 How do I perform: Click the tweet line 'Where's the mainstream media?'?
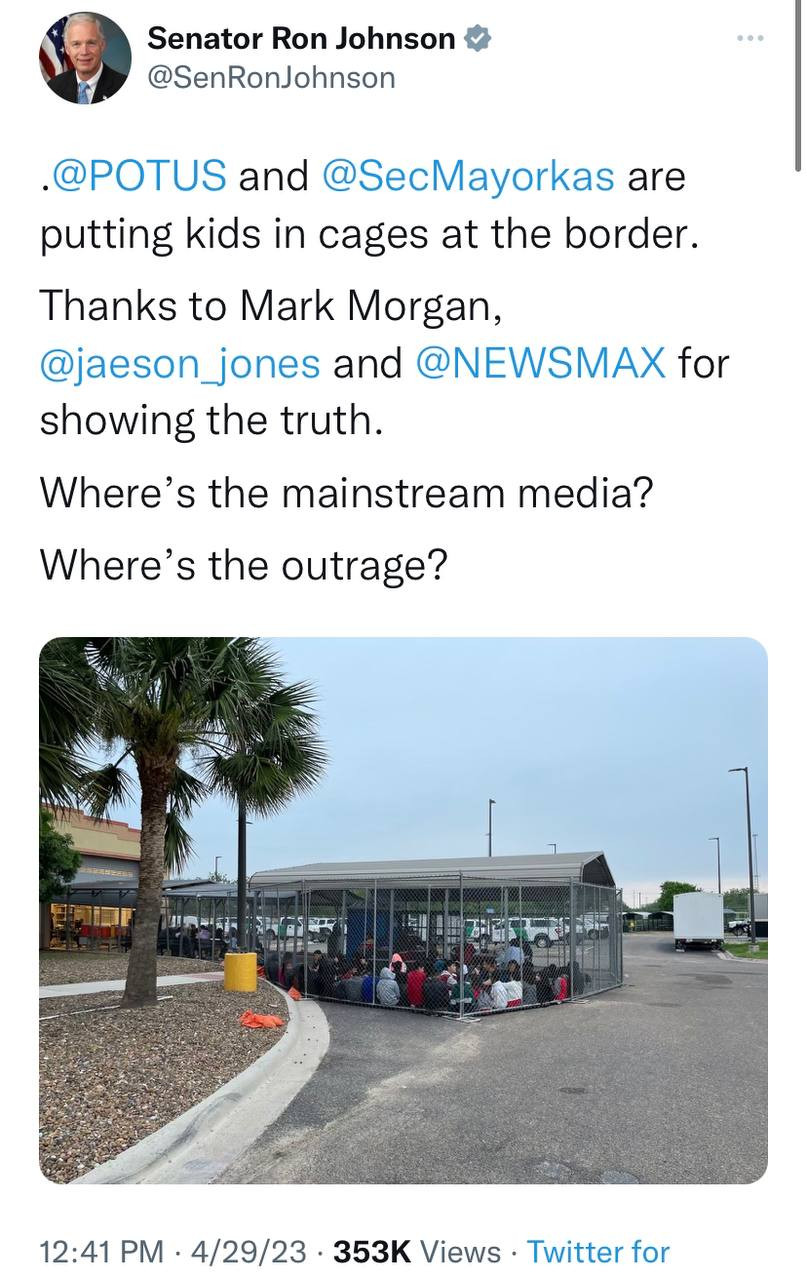click(x=346, y=492)
